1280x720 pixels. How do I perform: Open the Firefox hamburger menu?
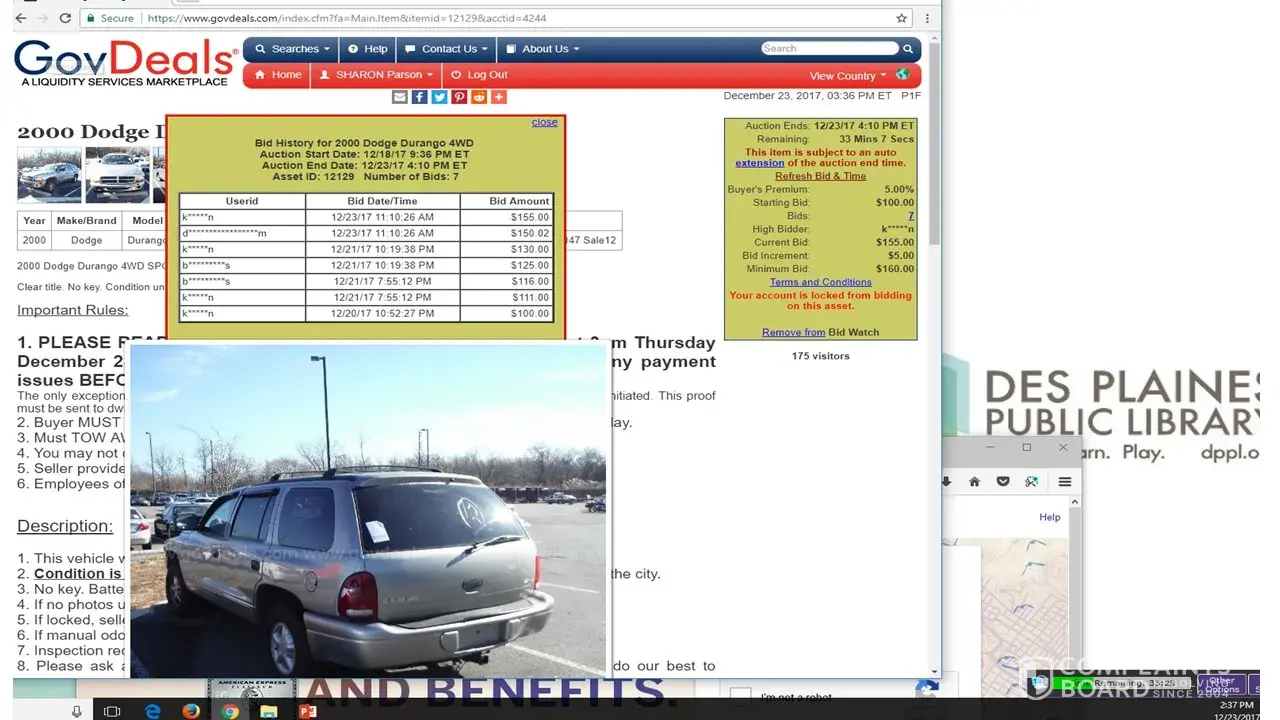1065,481
